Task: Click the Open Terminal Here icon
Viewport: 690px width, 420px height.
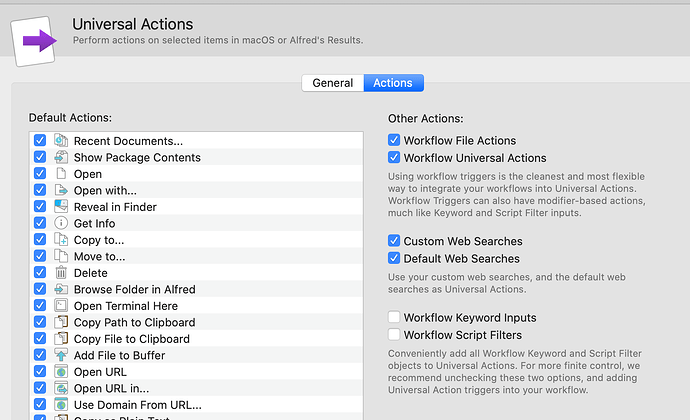Action: point(61,306)
